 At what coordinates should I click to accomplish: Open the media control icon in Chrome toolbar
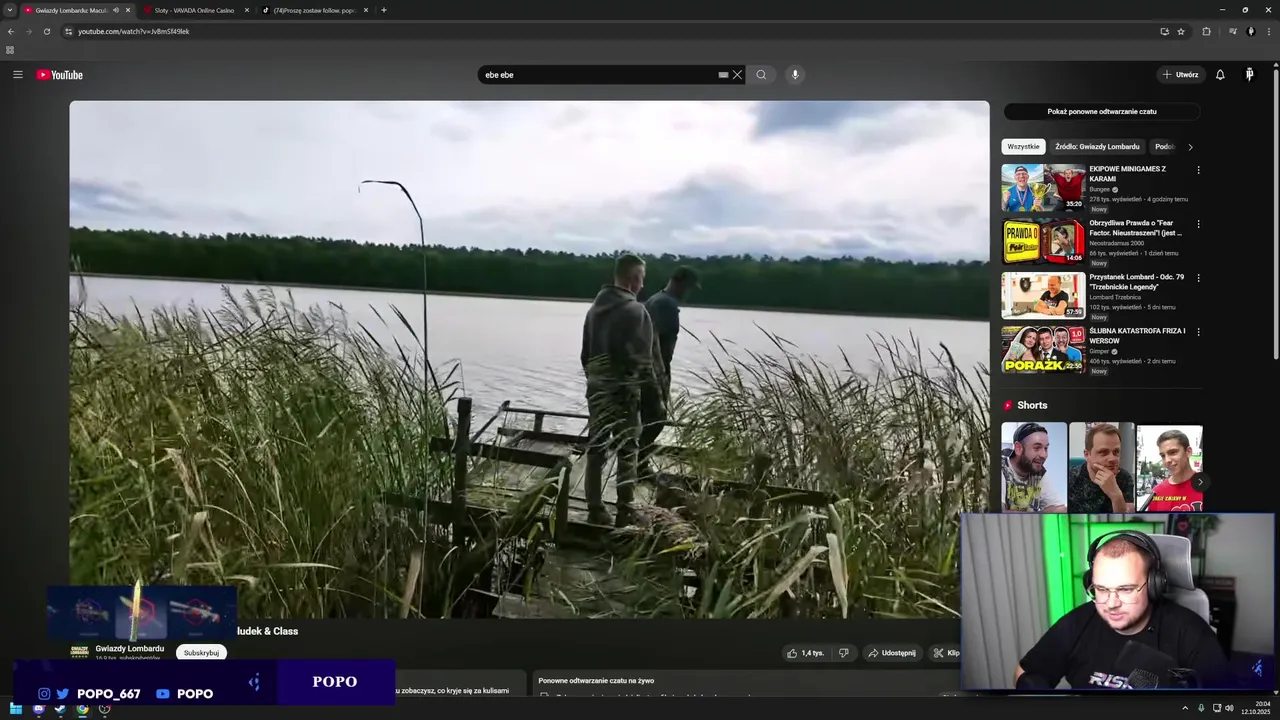1232,31
